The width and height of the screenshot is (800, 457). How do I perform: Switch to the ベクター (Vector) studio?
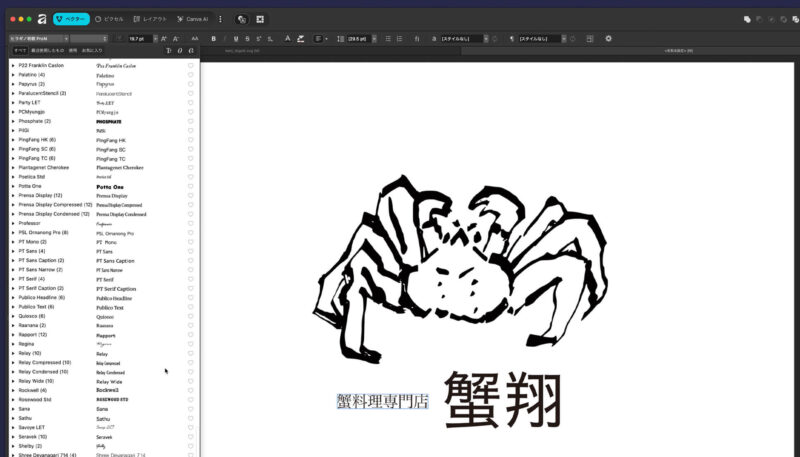[71, 19]
